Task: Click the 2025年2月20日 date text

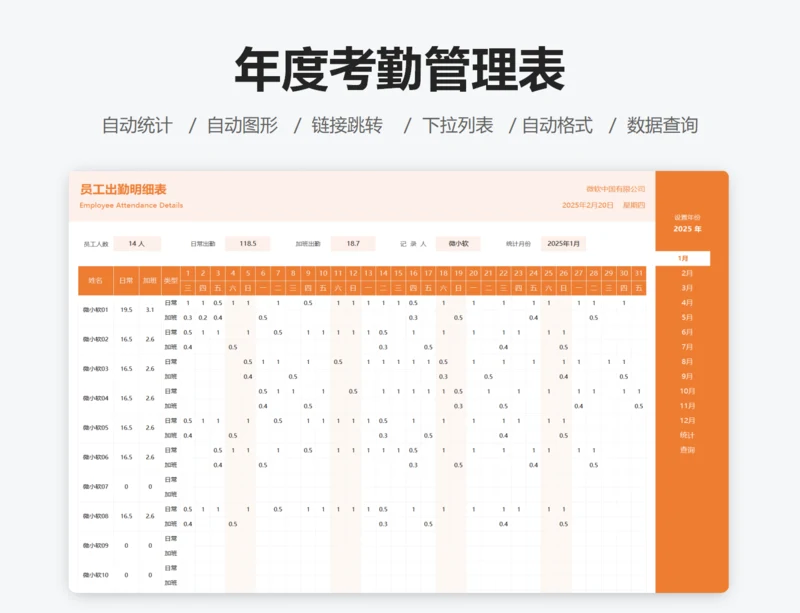Action: pyautogui.click(x=588, y=205)
